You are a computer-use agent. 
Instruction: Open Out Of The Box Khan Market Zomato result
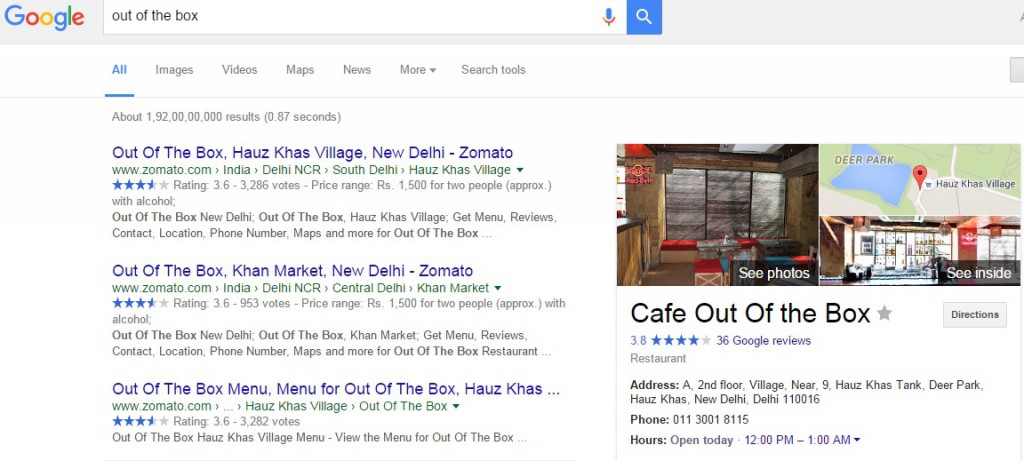pyautogui.click(x=293, y=270)
